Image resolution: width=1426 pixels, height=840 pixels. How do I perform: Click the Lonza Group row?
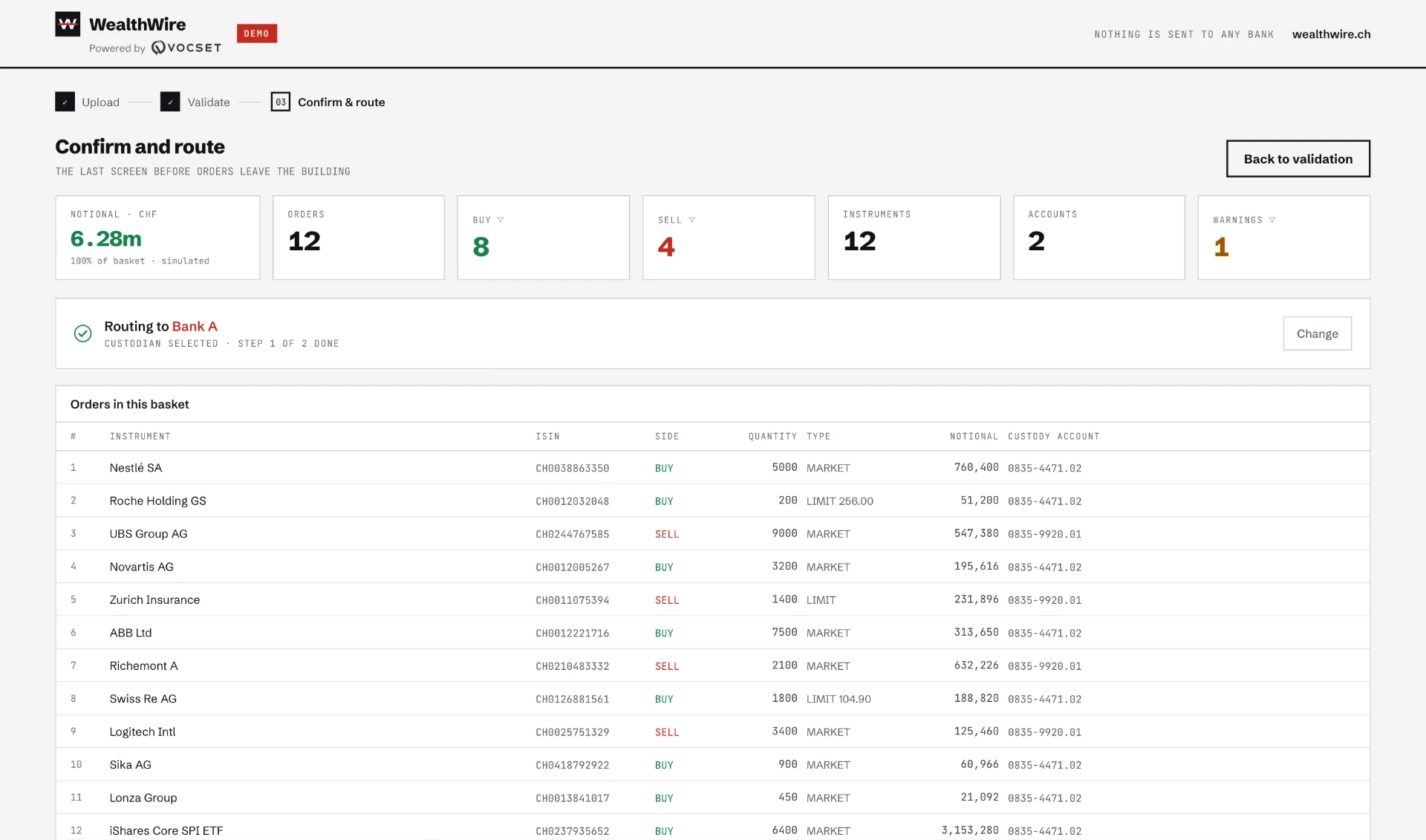click(x=713, y=798)
